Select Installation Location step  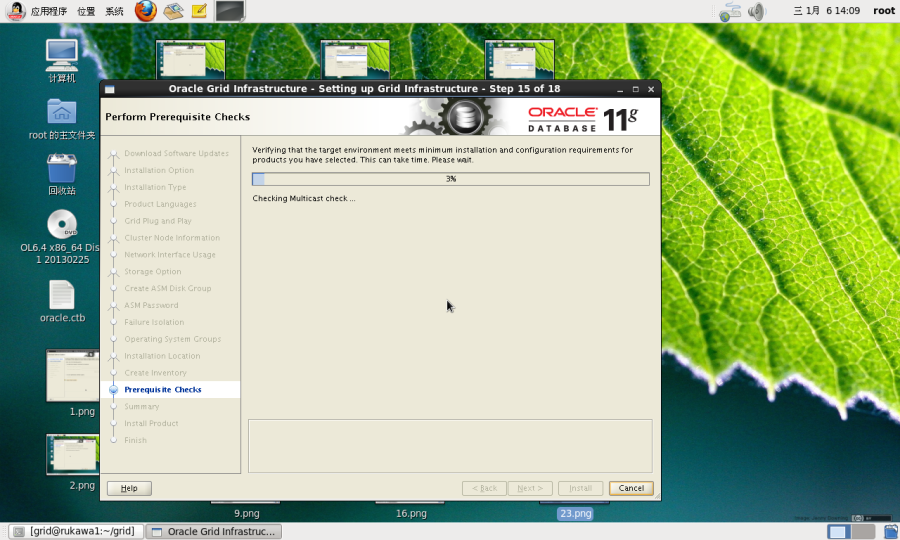click(162, 356)
